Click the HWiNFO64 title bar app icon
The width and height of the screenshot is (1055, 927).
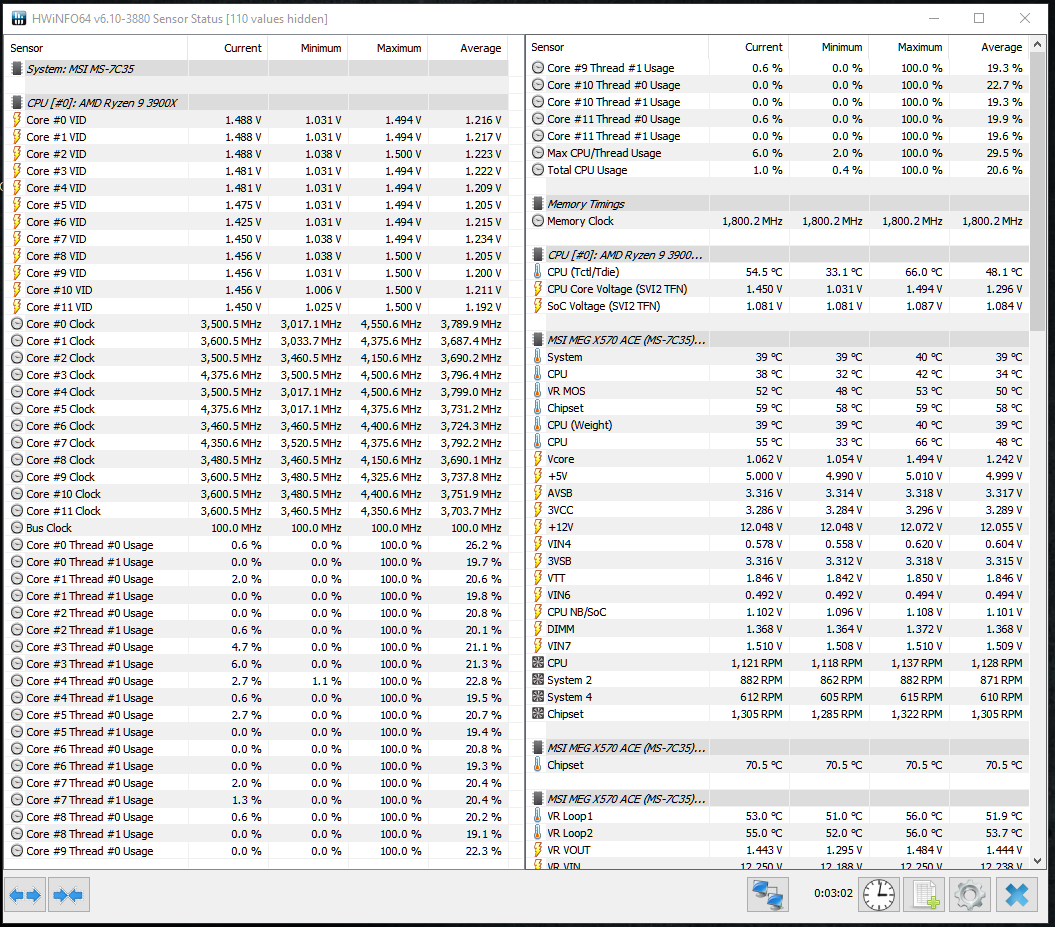[19, 18]
